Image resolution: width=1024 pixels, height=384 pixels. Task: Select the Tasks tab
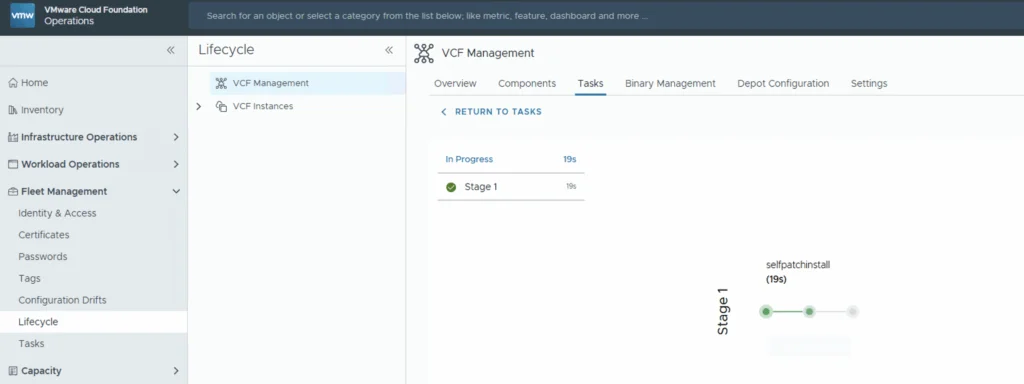590,84
